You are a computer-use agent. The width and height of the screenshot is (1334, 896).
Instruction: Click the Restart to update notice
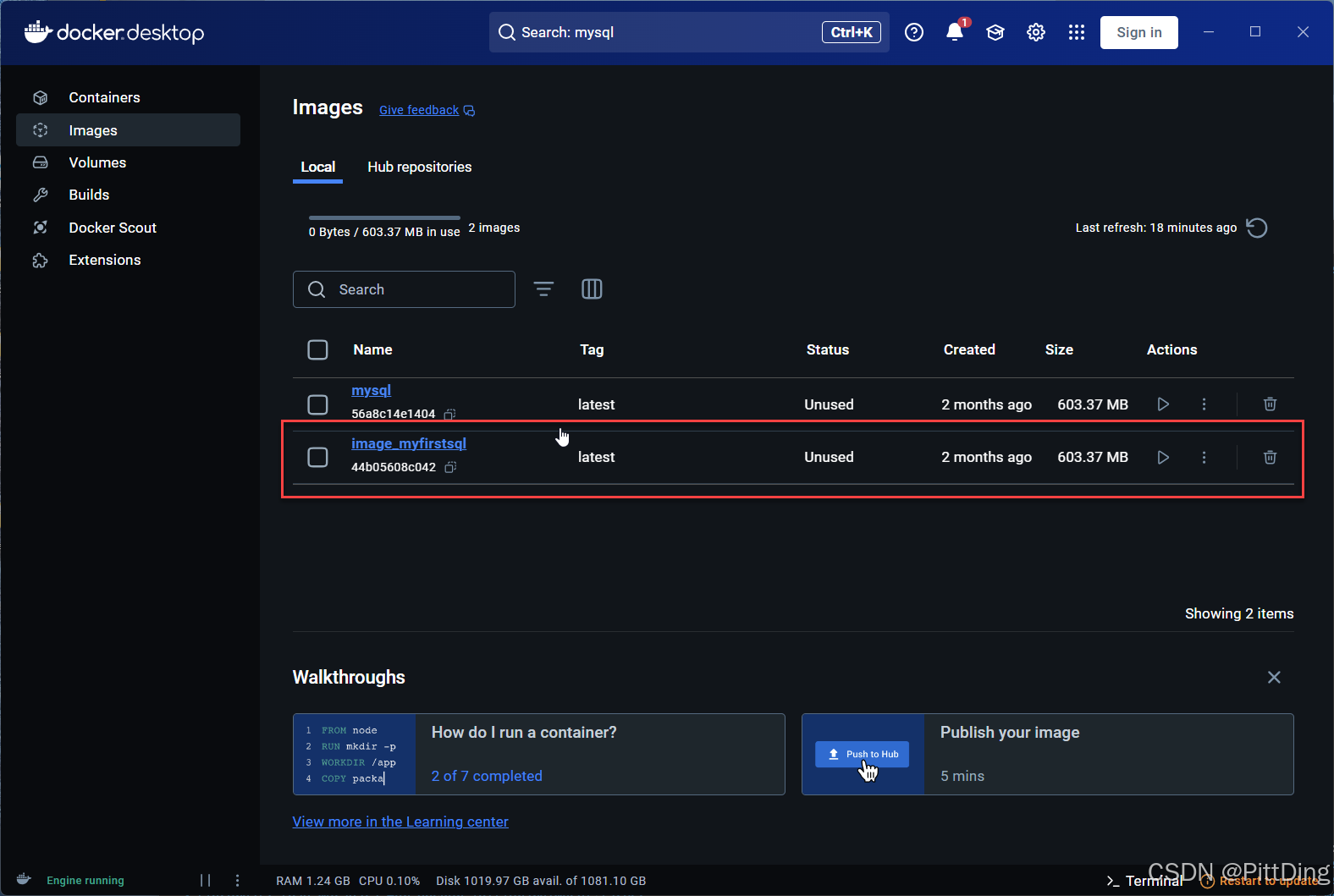pos(1261,881)
